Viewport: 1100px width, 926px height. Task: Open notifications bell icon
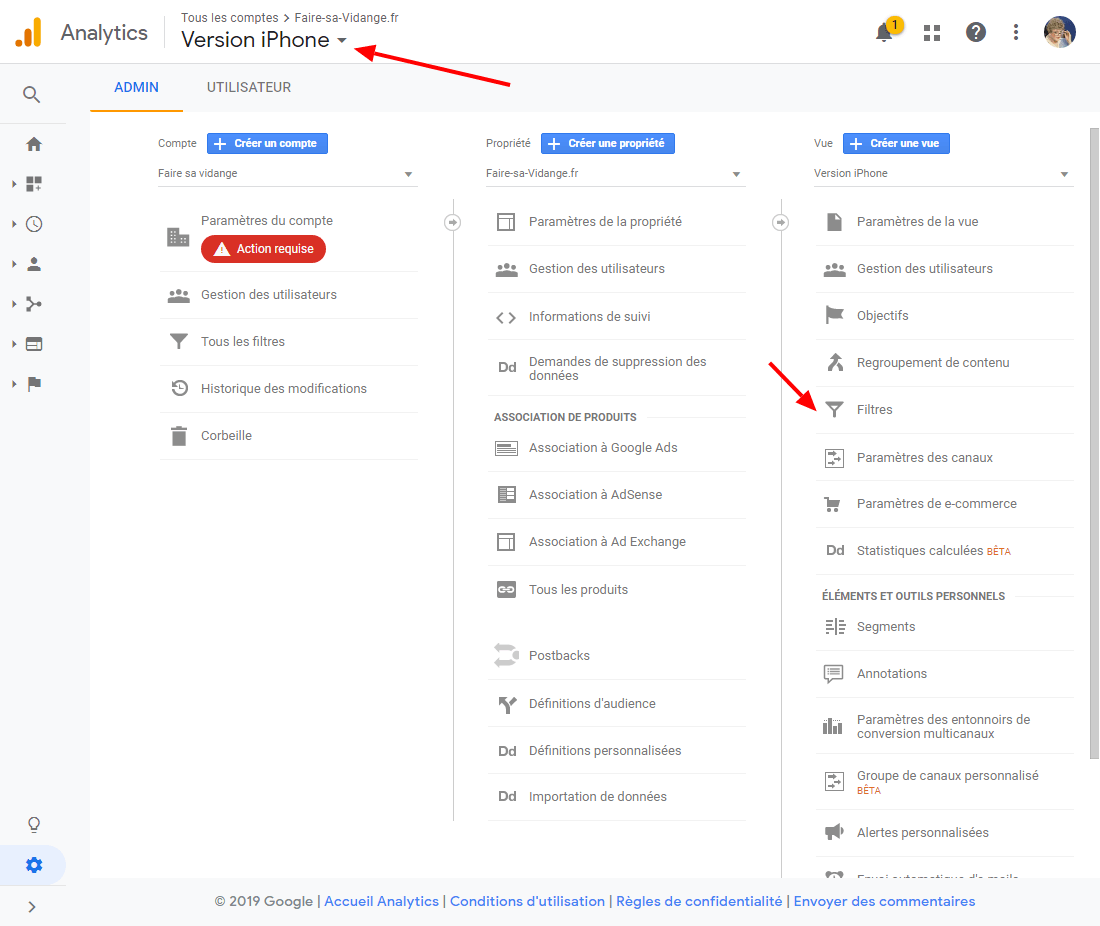click(x=884, y=32)
